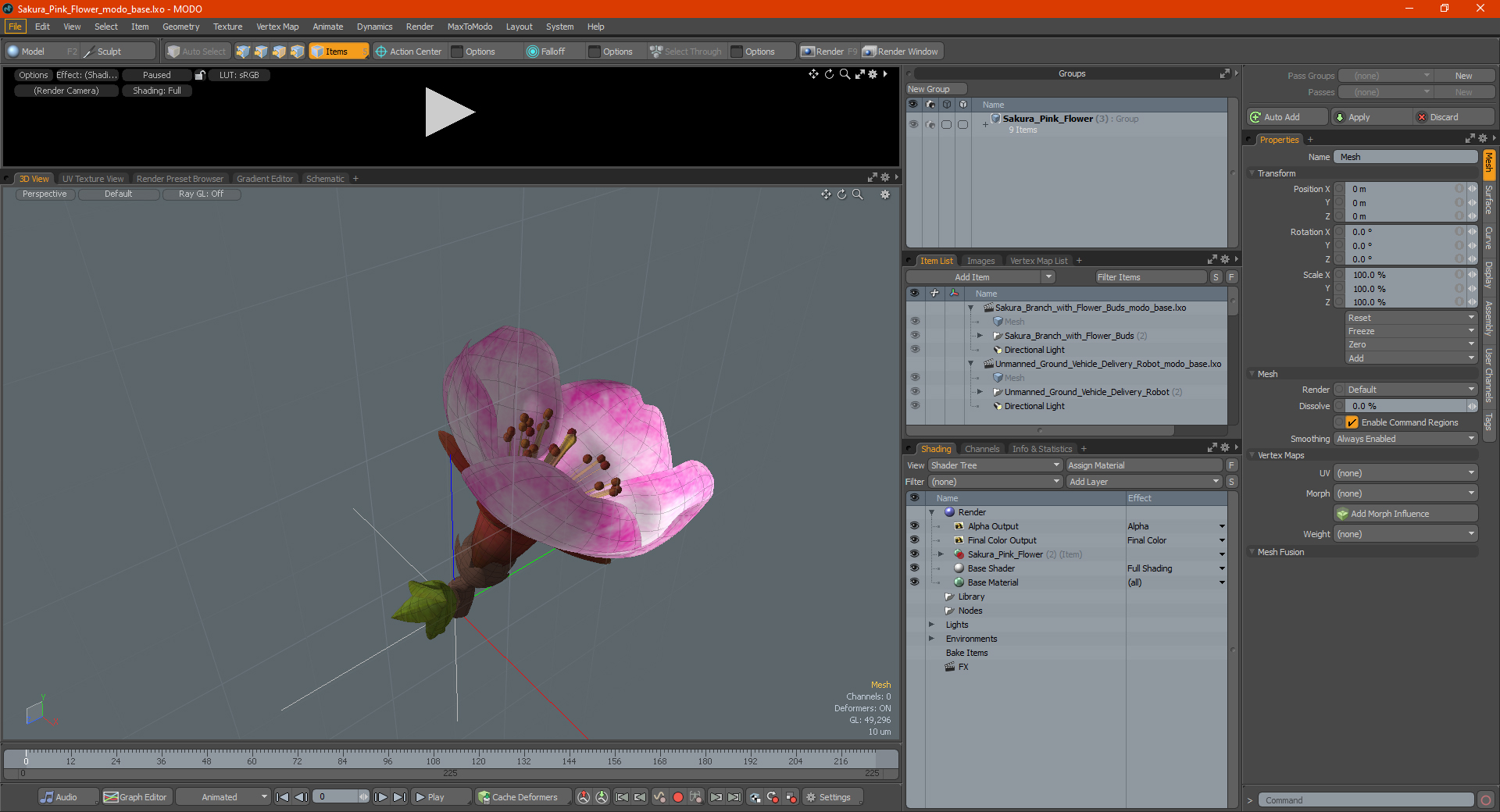Click 3D view rotate icon
The height and width of the screenshot is (812, 1500).
pos(841,194)
